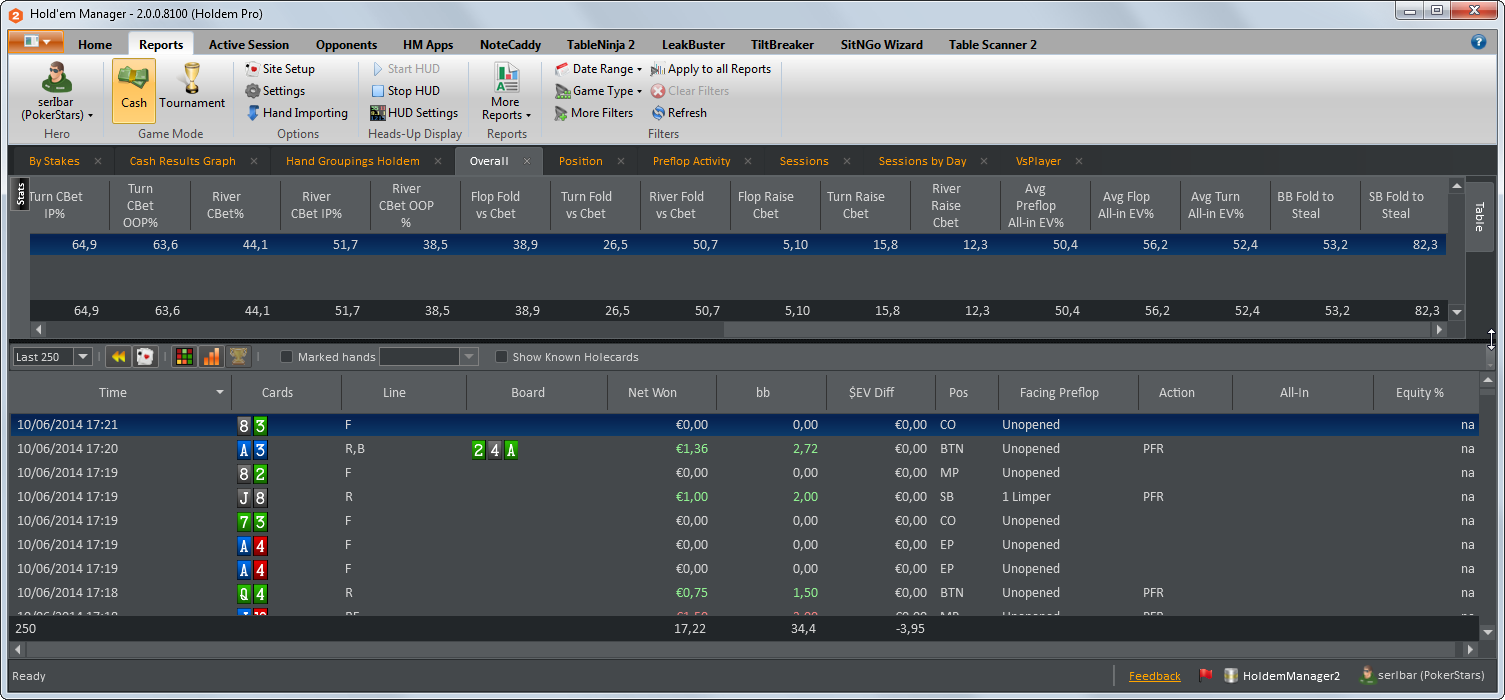Apply filters to all reports
Screen dimensions: 1505x700
pos(711,69)
